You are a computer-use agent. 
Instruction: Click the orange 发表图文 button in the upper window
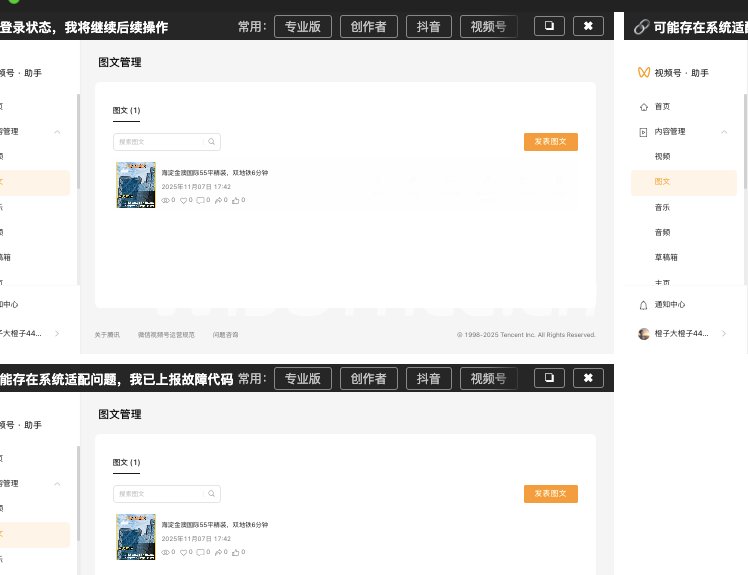click(x=551, y=142)
